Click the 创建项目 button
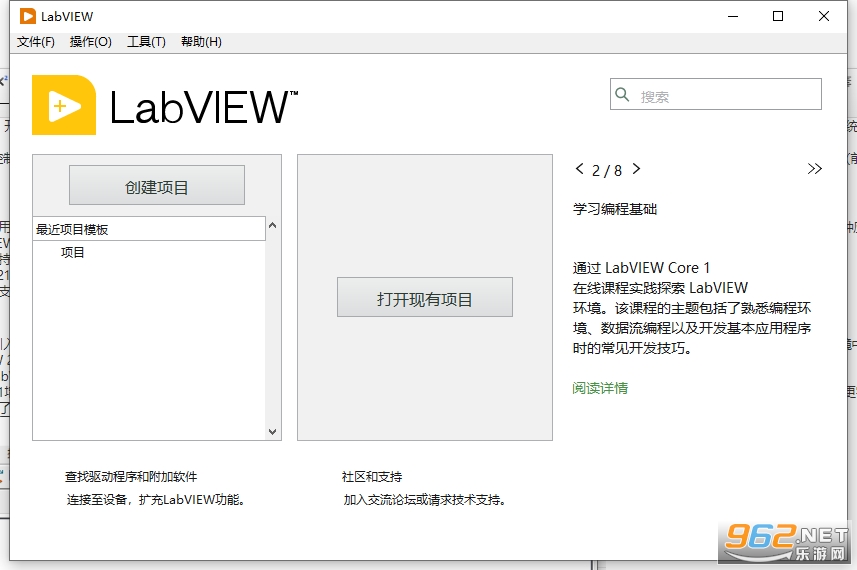Screen dimensions: 857x570 [x=157, y=185]
